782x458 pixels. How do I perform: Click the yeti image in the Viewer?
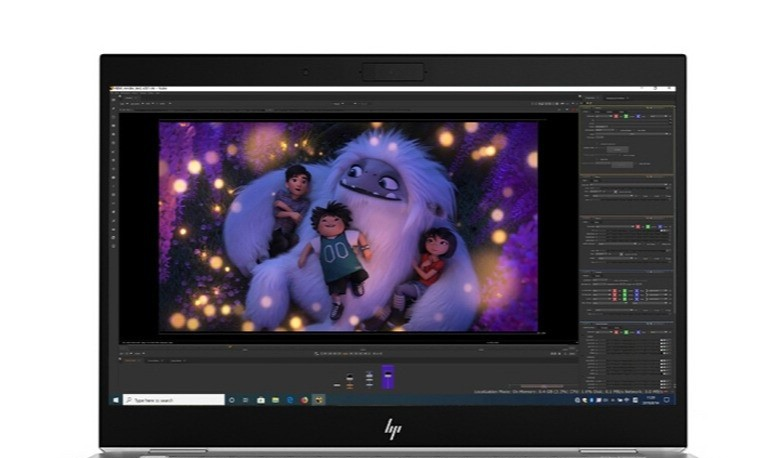pyautogui.click(x=348, y=227)
